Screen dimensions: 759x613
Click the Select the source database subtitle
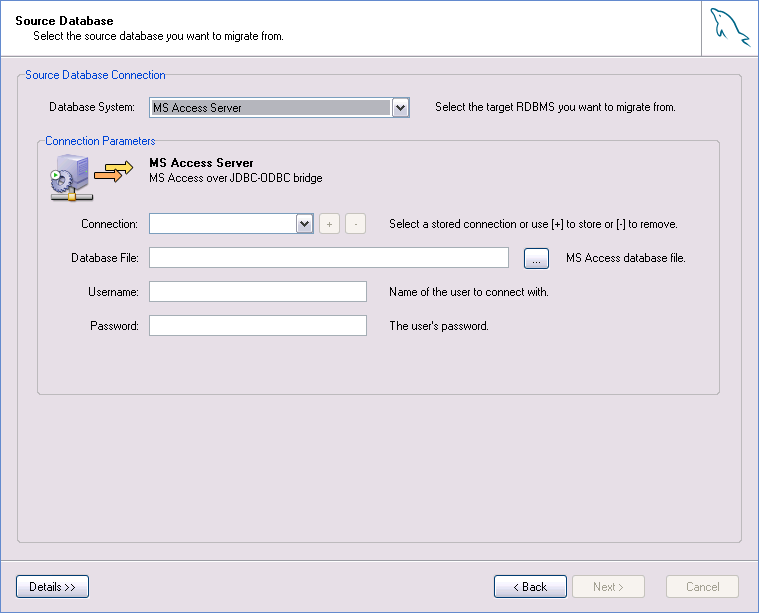point(158,36)
